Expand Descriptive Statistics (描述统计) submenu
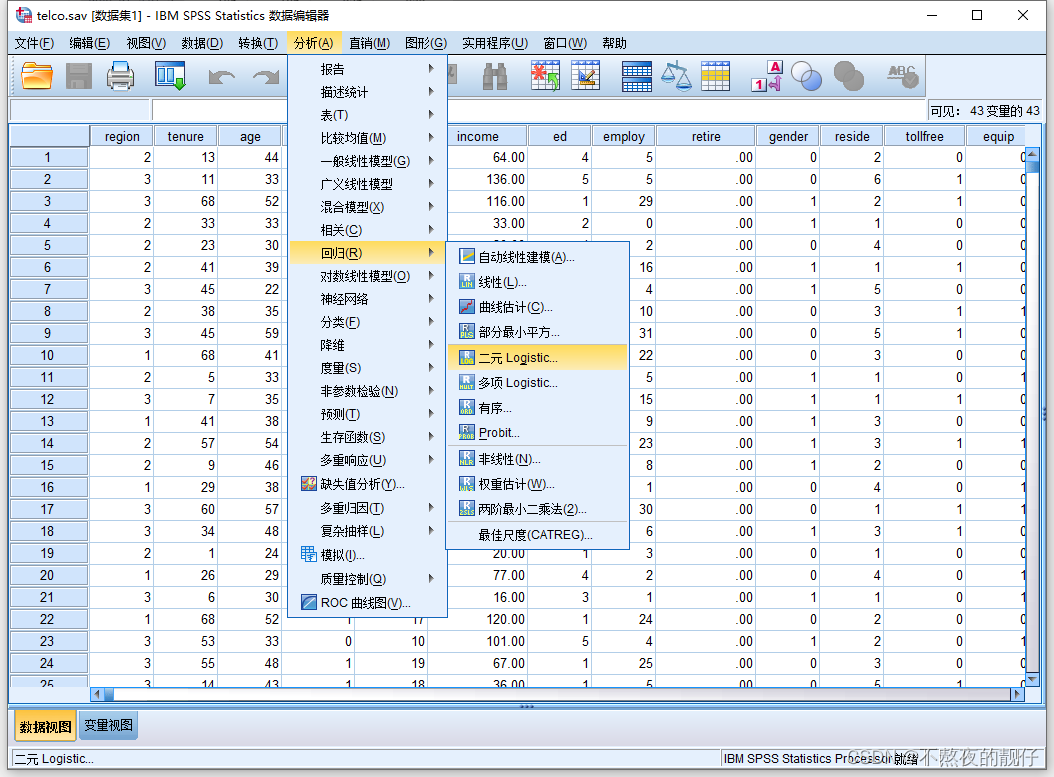Screen dimensions: 1054x777 point(367,91)
